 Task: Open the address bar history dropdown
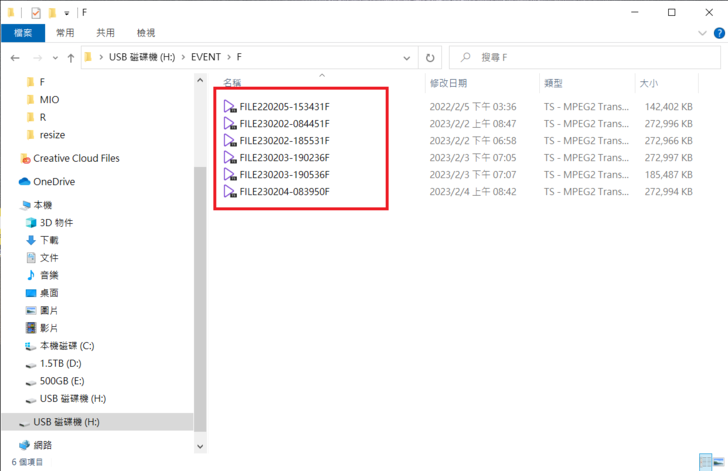tap(407, 58)
